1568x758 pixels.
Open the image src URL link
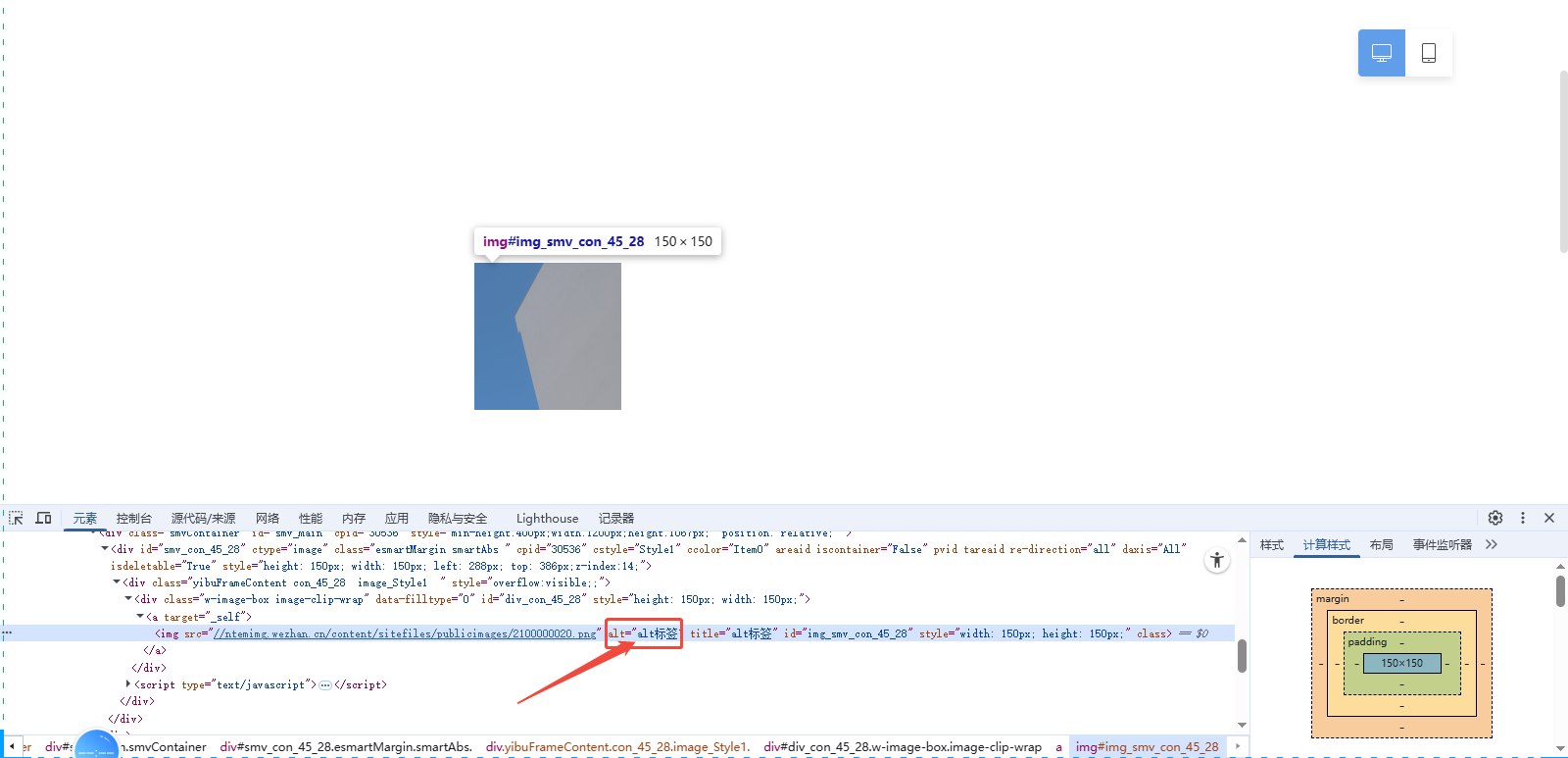pos(405,633)
